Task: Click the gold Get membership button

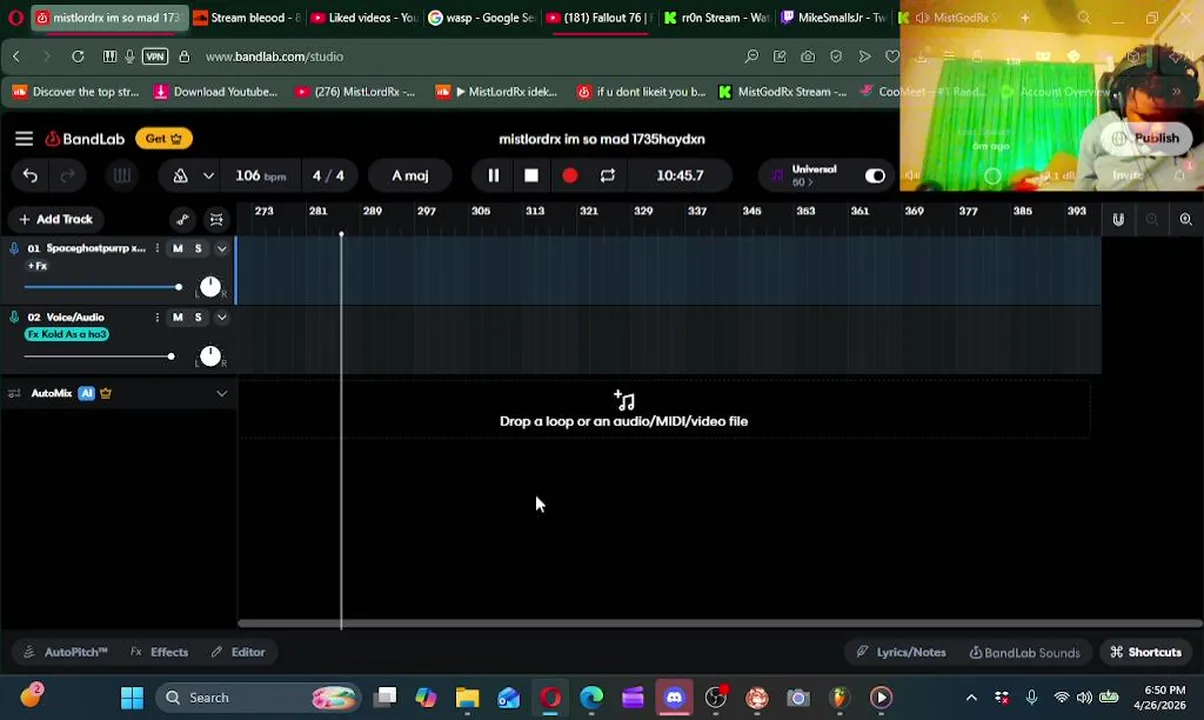Action: click(x=164, y=139)
